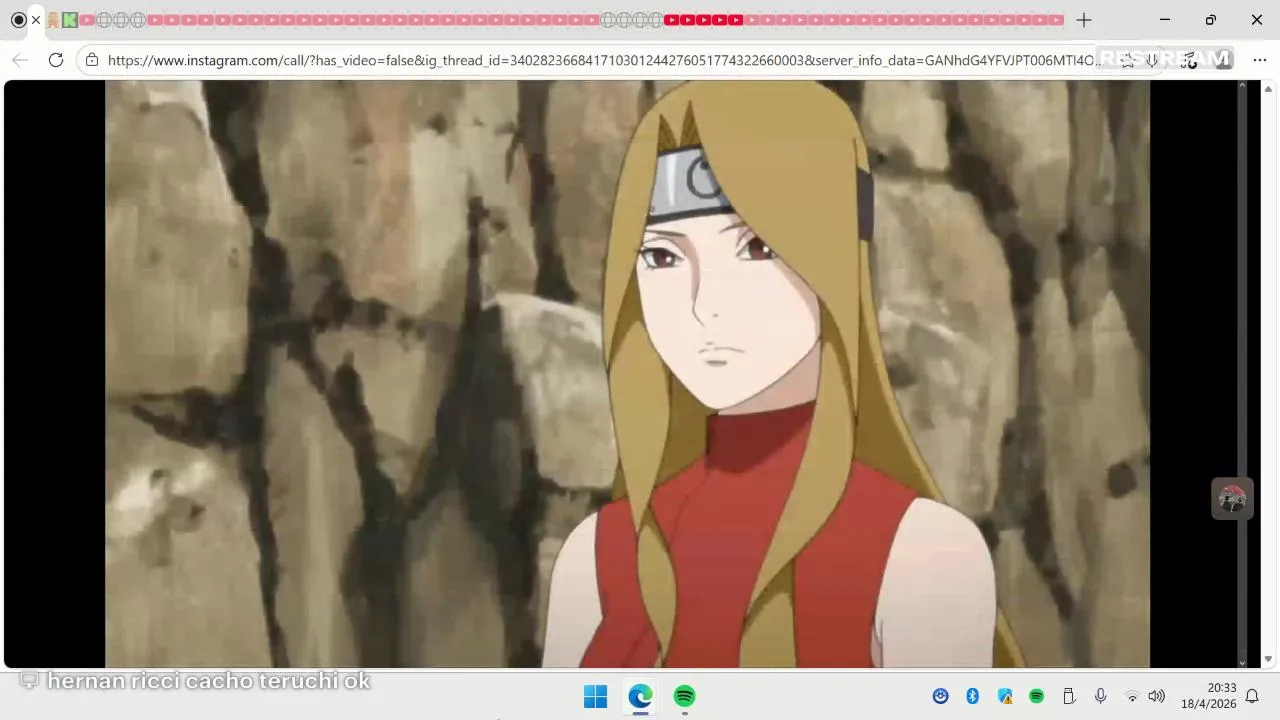The height and width of the screenshot is (720, 1280).
Task: Click Safely Remove Hardware USB icon
Action: pyautogui.click(x=1068, y=696)
